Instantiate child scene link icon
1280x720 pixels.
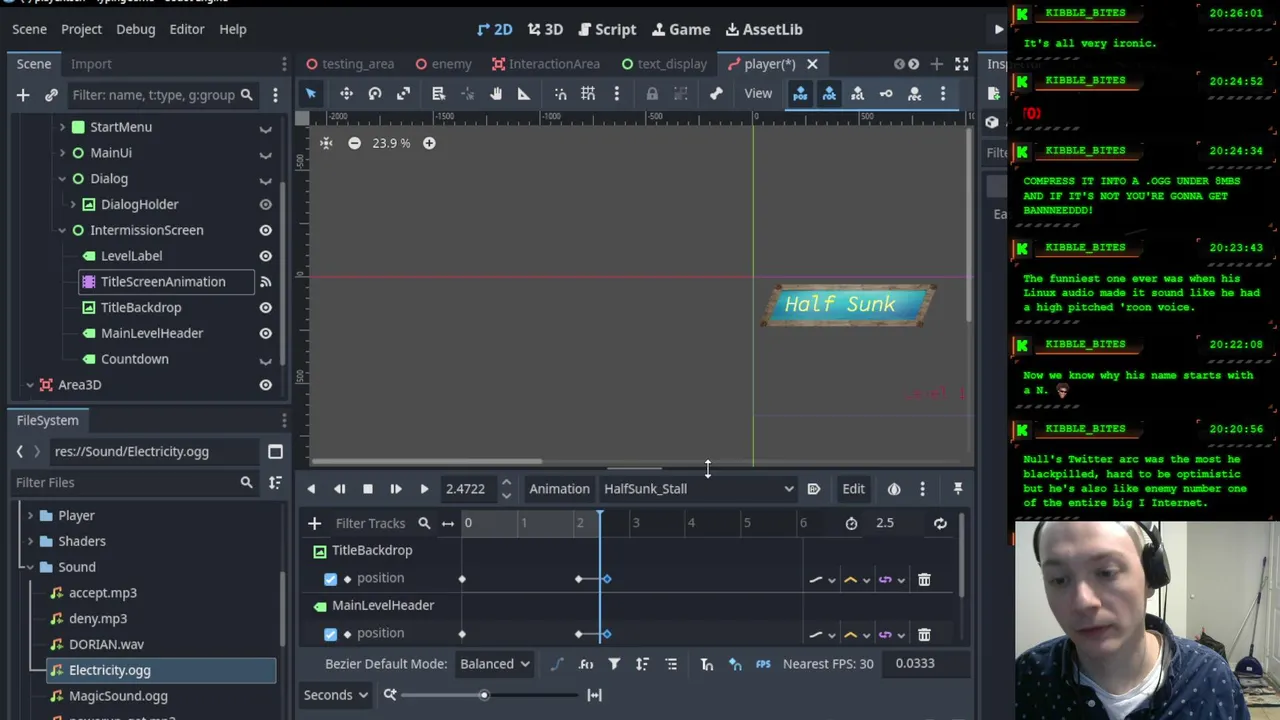[x=52, y=95]
